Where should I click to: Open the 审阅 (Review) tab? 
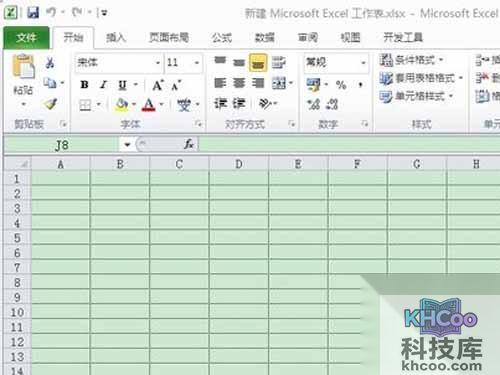click(x=307, y=37)
